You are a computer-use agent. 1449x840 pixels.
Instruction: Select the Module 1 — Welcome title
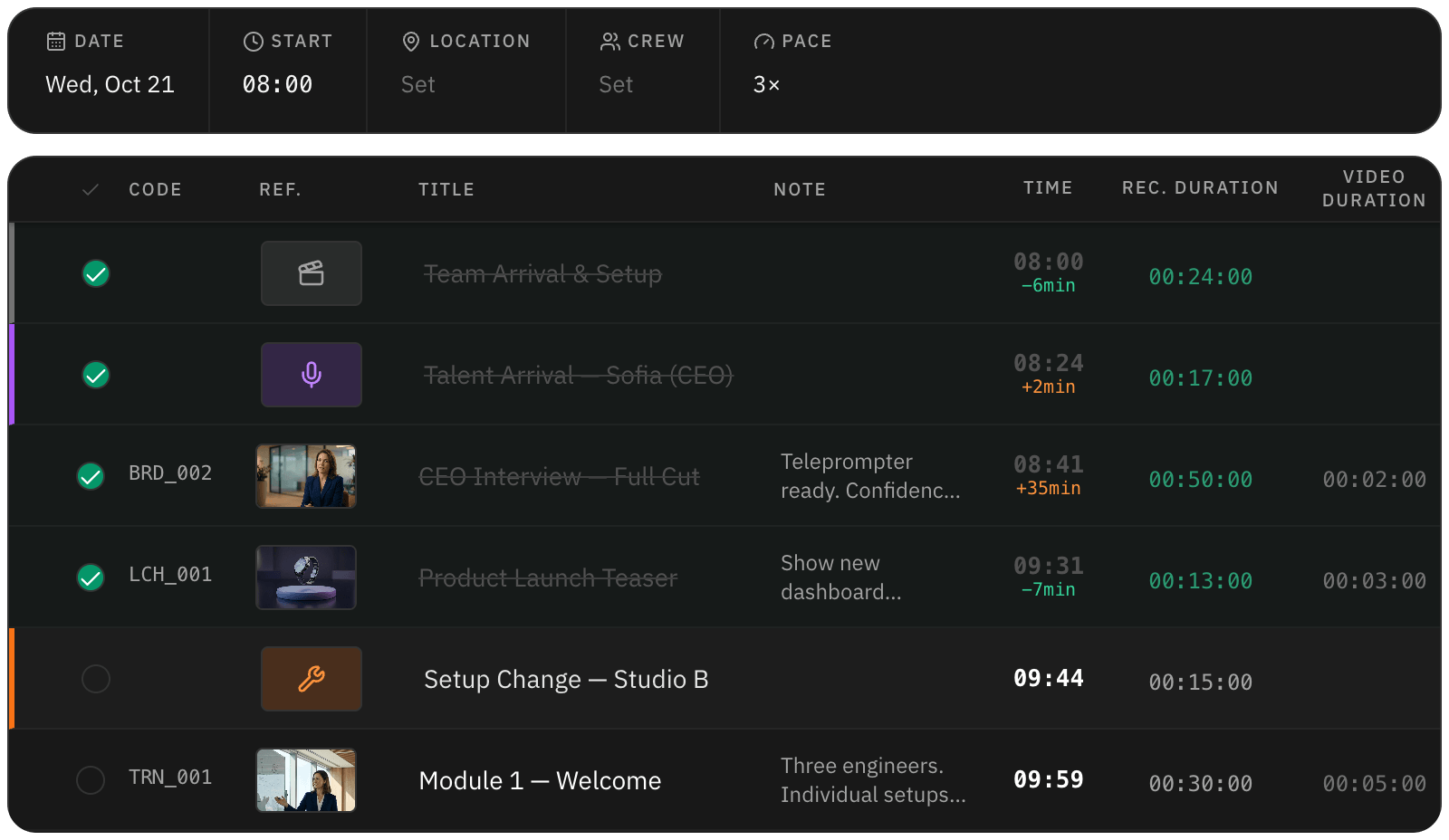tap(540, 780)
